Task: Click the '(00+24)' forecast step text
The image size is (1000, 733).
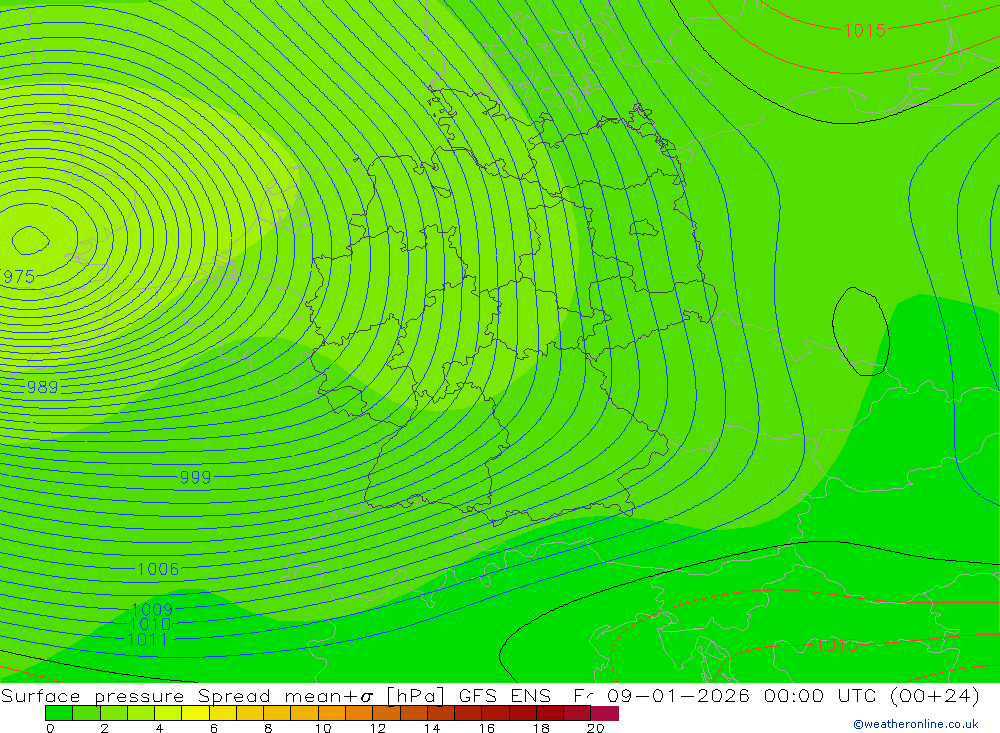Action: point(936,695)
